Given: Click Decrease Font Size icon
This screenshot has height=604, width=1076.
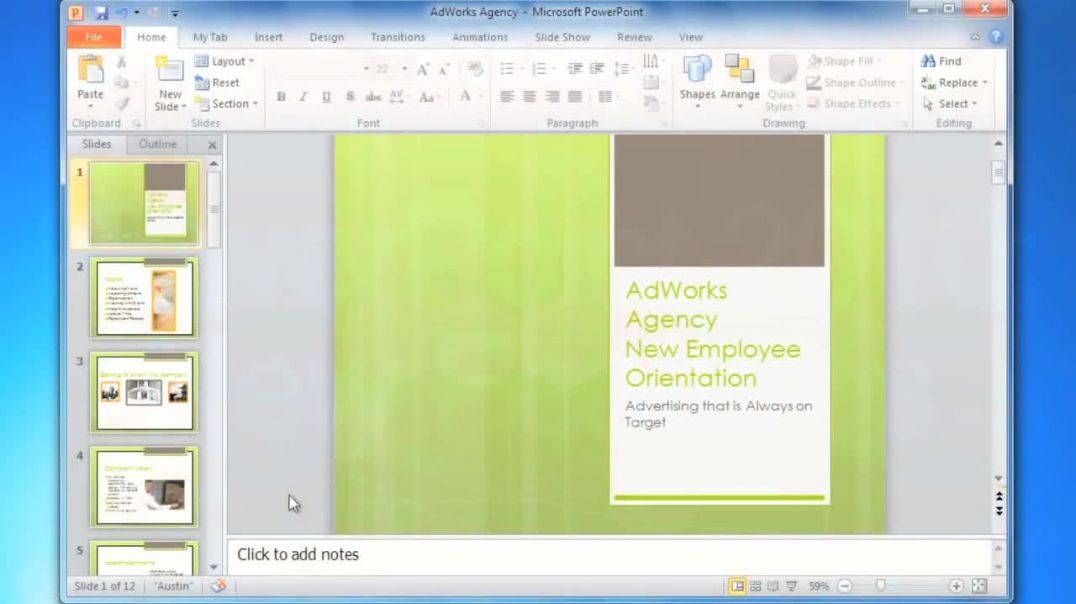Looking at the screenshot, I should click(x=445, y=69).
